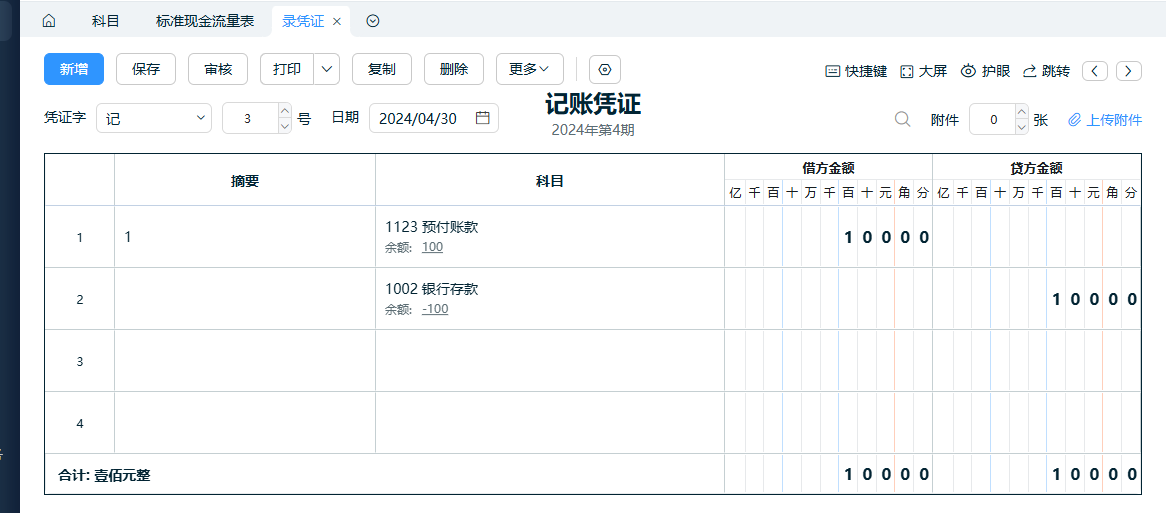Open the date picker calendar icon
The width and height of the screenshot is (1166, 513).
[x=483, y=118]
